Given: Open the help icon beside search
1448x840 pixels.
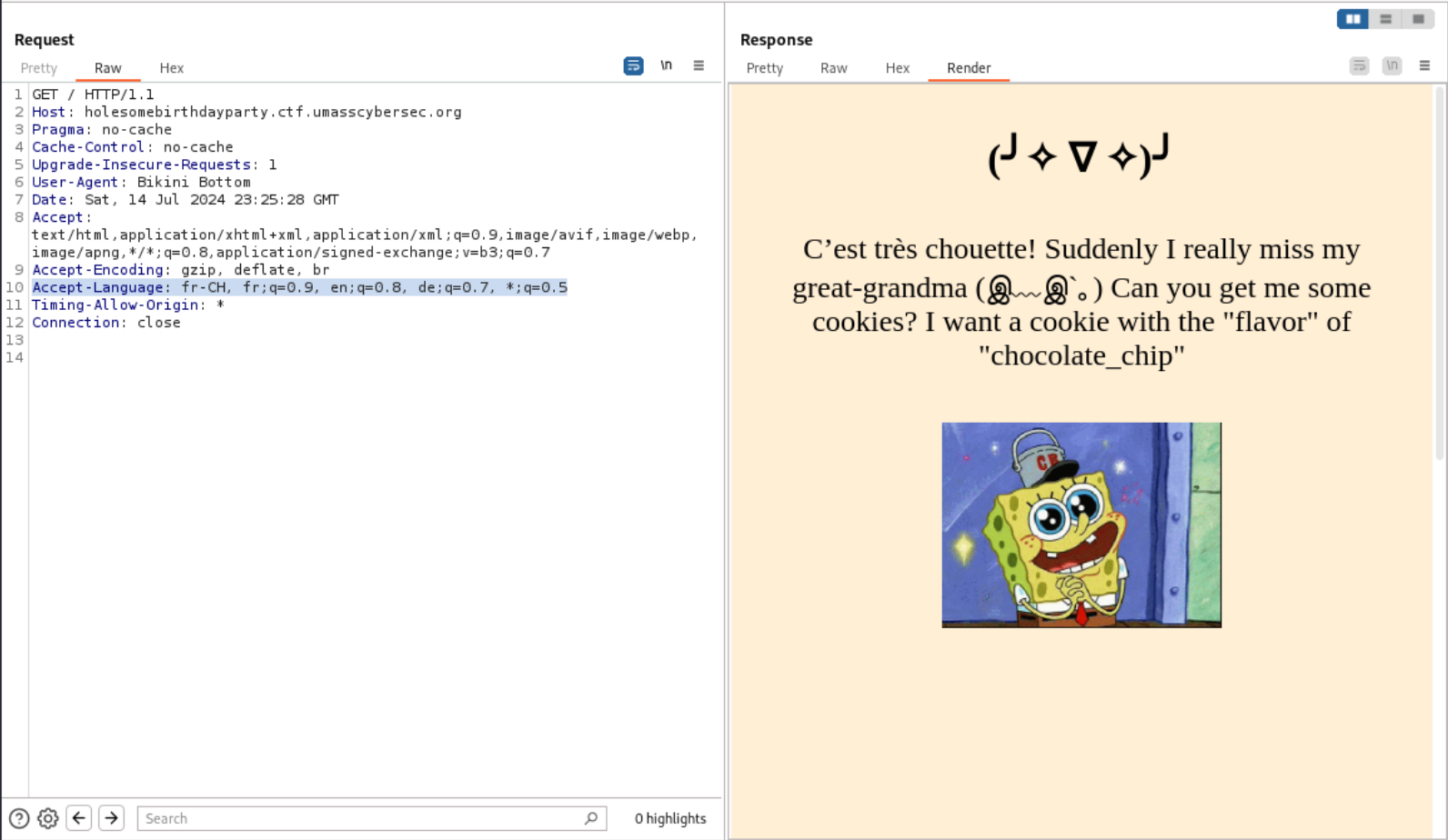Looking at the screenshot, I should tap(19, 818).
